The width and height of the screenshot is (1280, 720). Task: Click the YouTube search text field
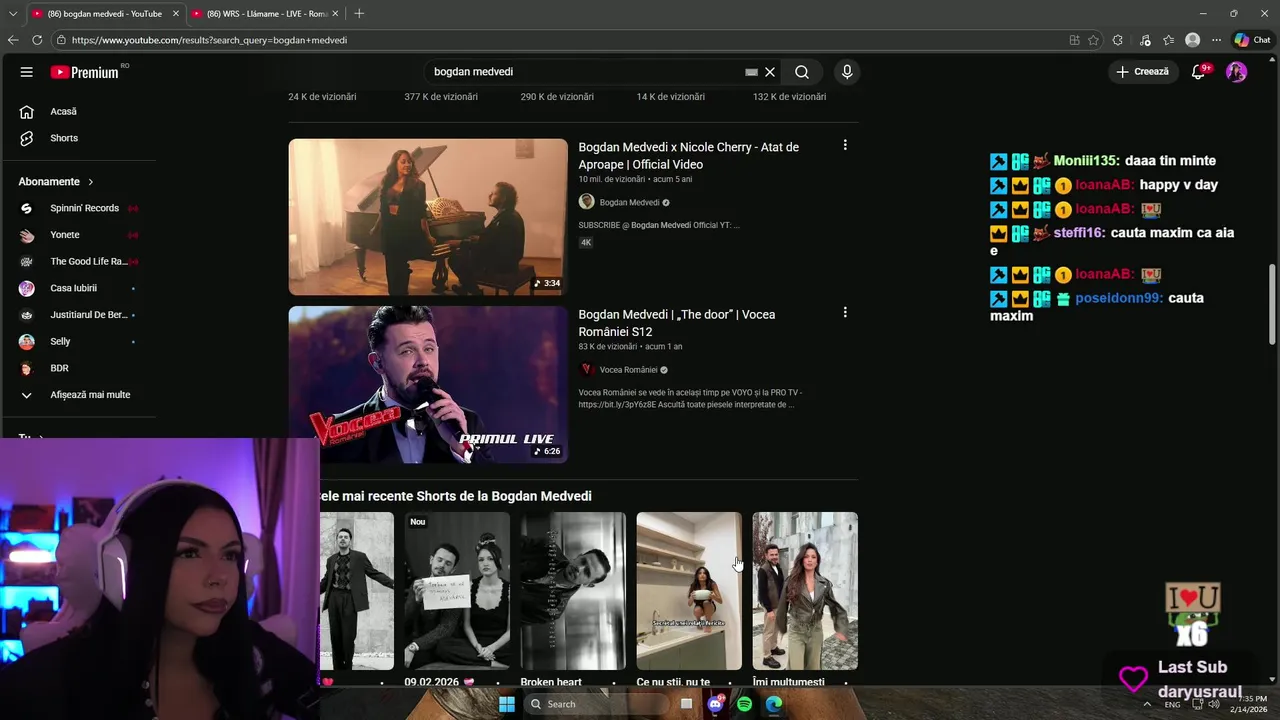pos(585,72)
